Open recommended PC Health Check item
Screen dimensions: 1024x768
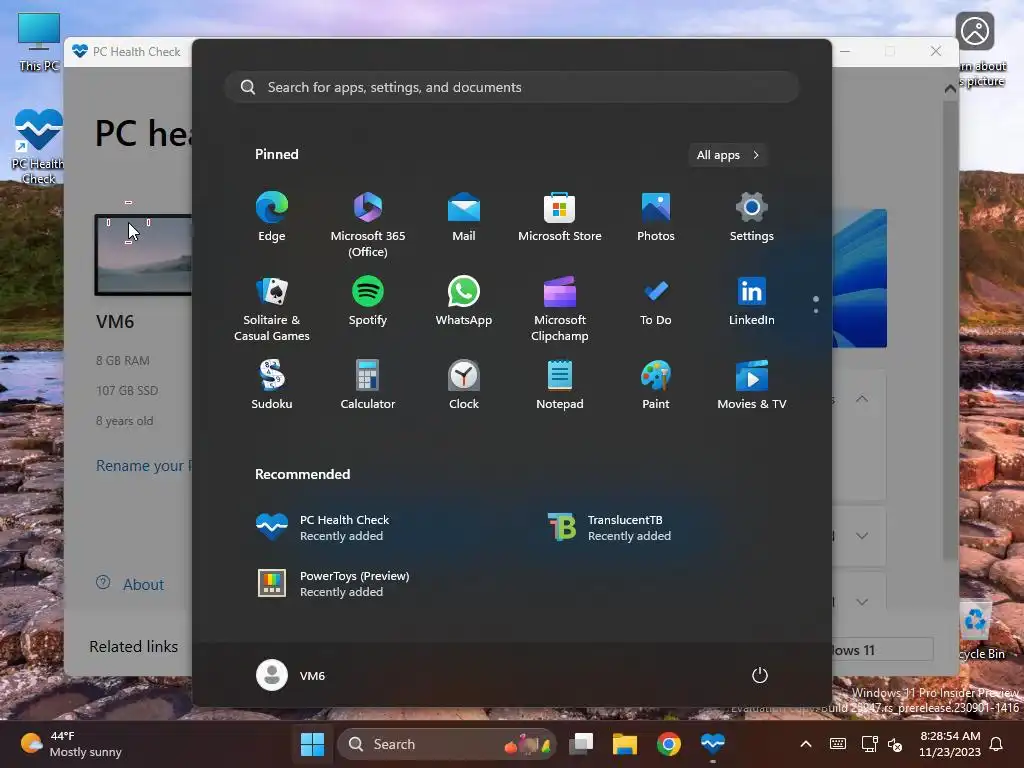[323, 527]
